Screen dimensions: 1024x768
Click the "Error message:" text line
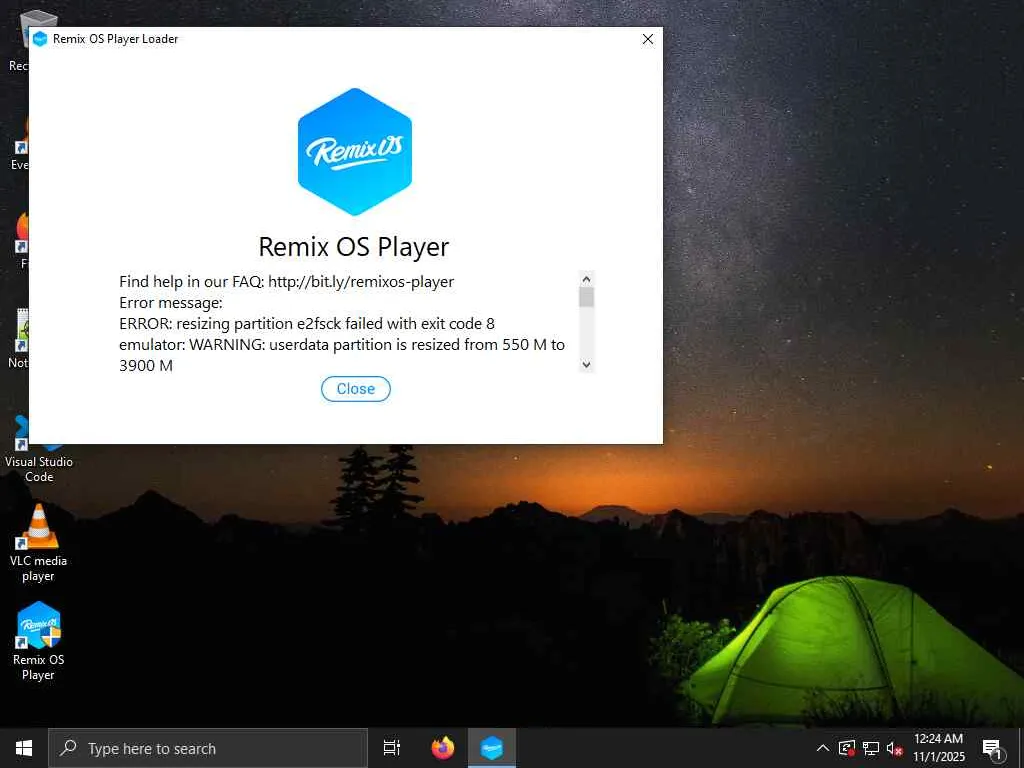pos(171,302)
